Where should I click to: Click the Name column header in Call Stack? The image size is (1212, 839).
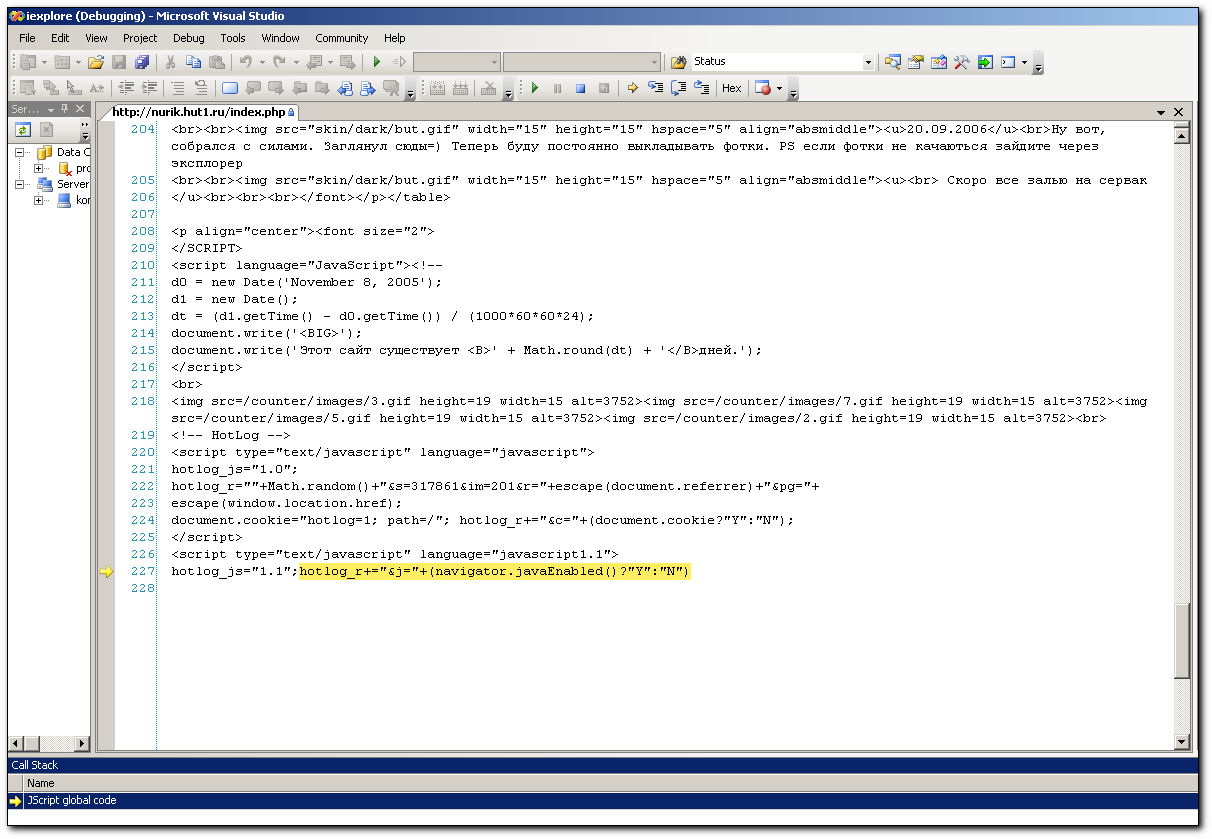[41, 783]
